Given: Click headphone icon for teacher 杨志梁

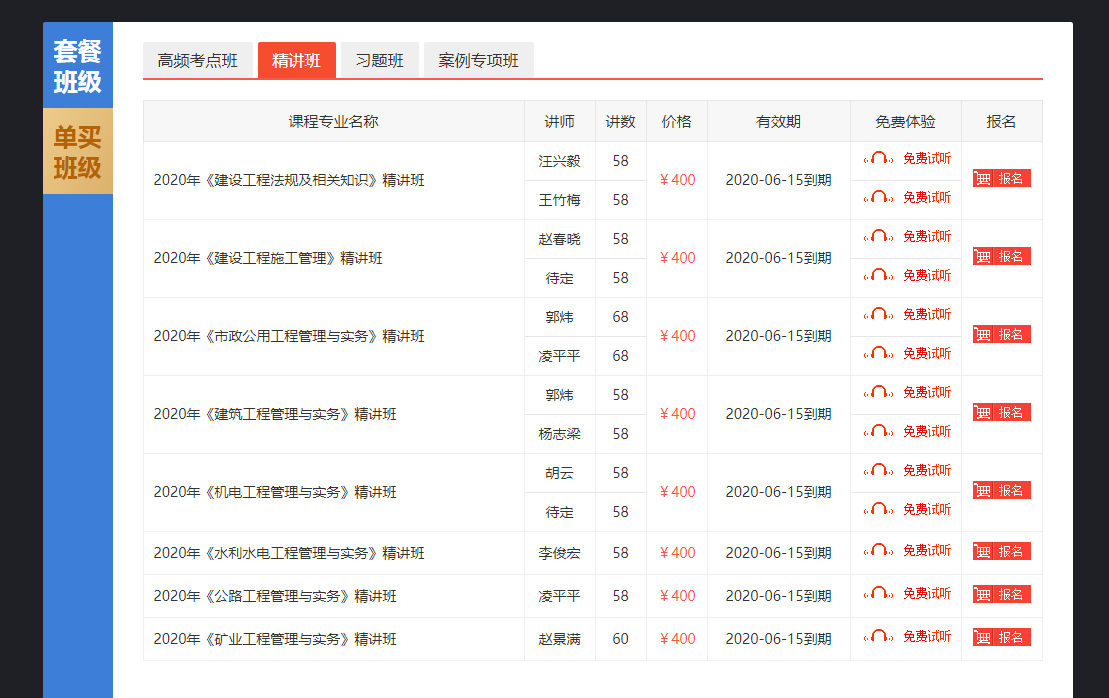Looking at the screenshot, I should [878, 431].
